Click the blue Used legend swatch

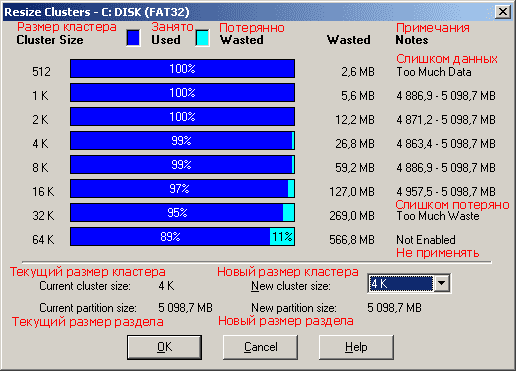pyautogui.click(x=133, y=38)
